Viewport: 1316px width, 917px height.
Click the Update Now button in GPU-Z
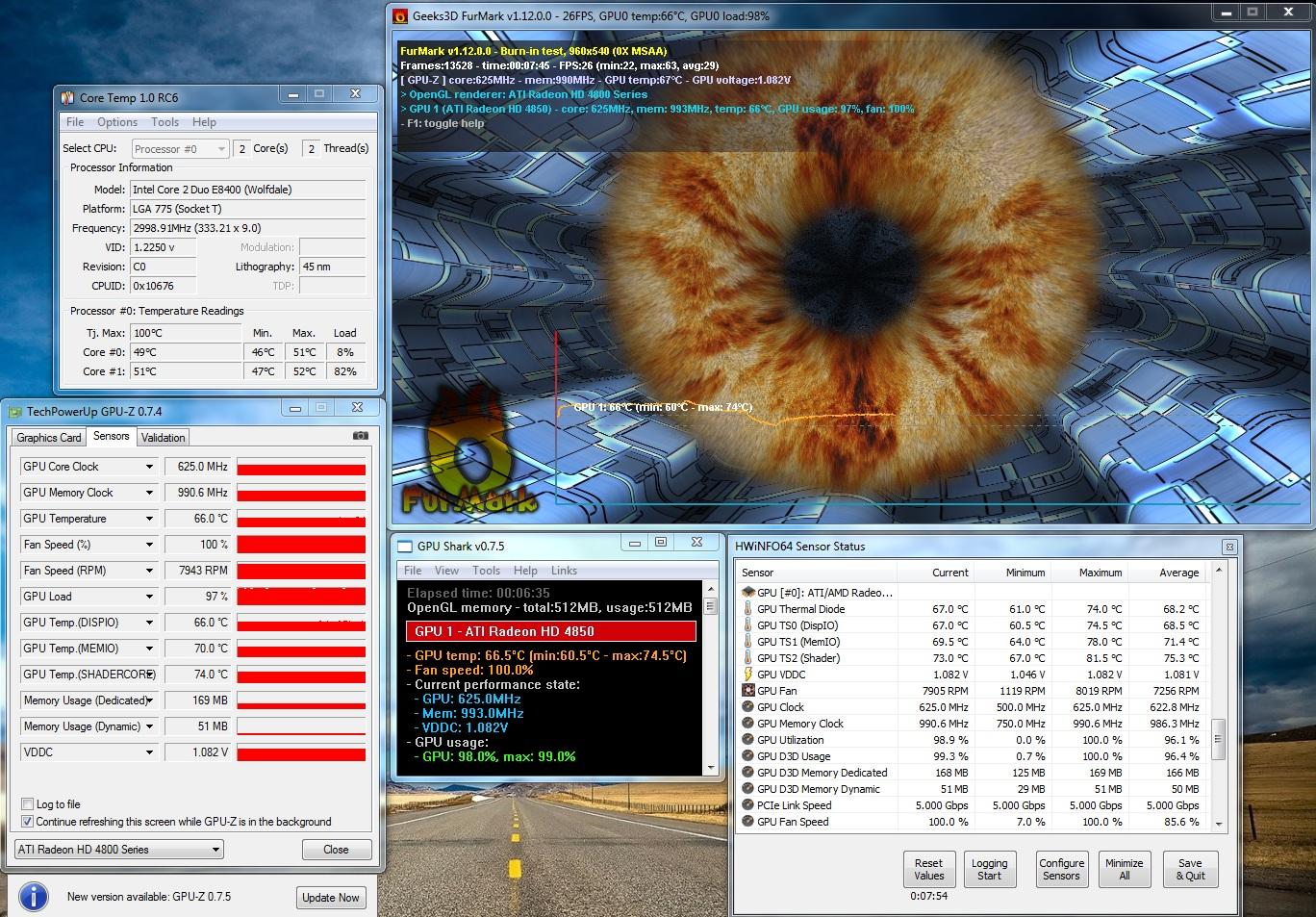331,898
